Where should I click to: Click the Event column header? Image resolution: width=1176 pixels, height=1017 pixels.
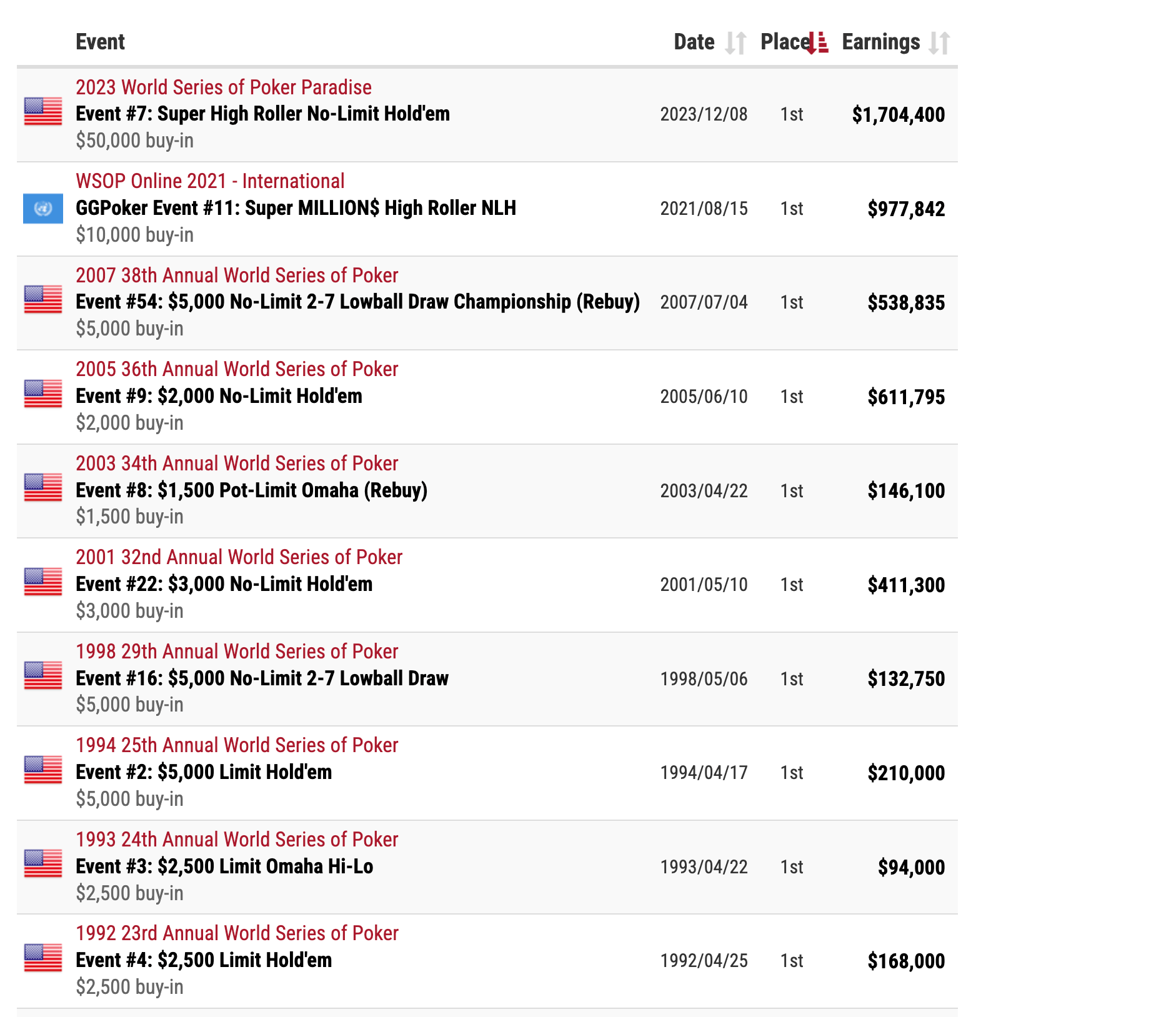pyautogui.click(x=100, y=42)
